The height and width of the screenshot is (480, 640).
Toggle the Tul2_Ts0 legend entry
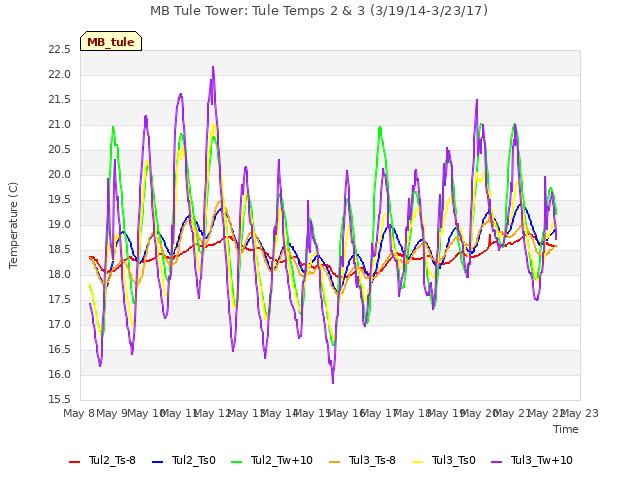[184, 461]
